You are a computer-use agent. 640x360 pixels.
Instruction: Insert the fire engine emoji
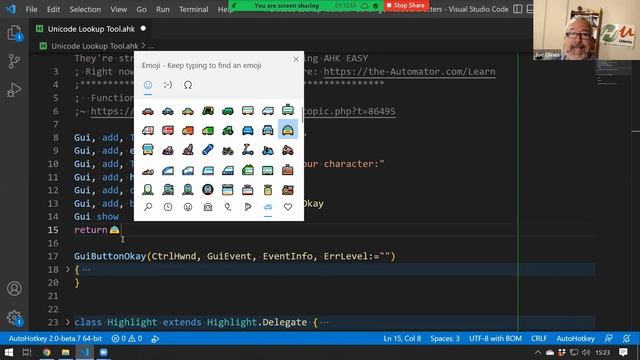coord(168,130)
